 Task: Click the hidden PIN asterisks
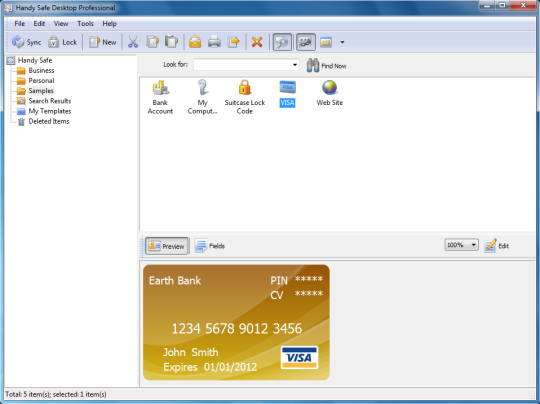point(309,280)
